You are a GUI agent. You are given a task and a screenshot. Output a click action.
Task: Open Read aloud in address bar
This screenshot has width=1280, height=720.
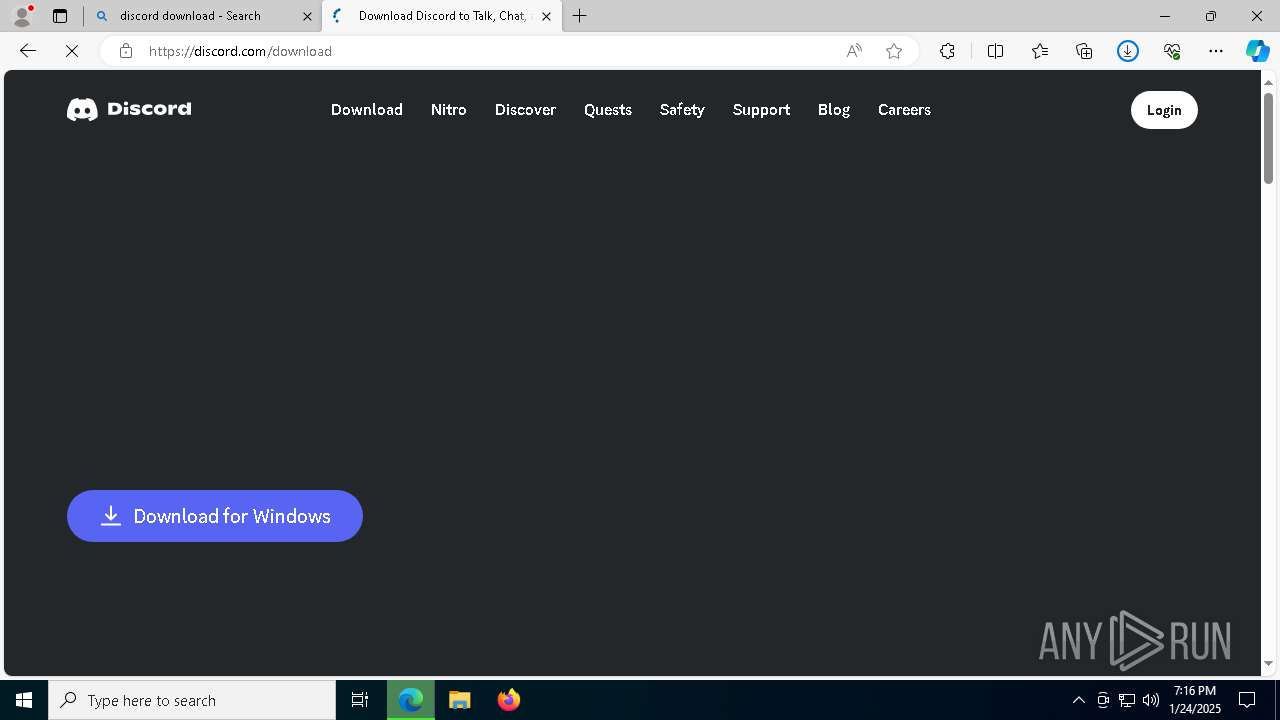[854, 51]
